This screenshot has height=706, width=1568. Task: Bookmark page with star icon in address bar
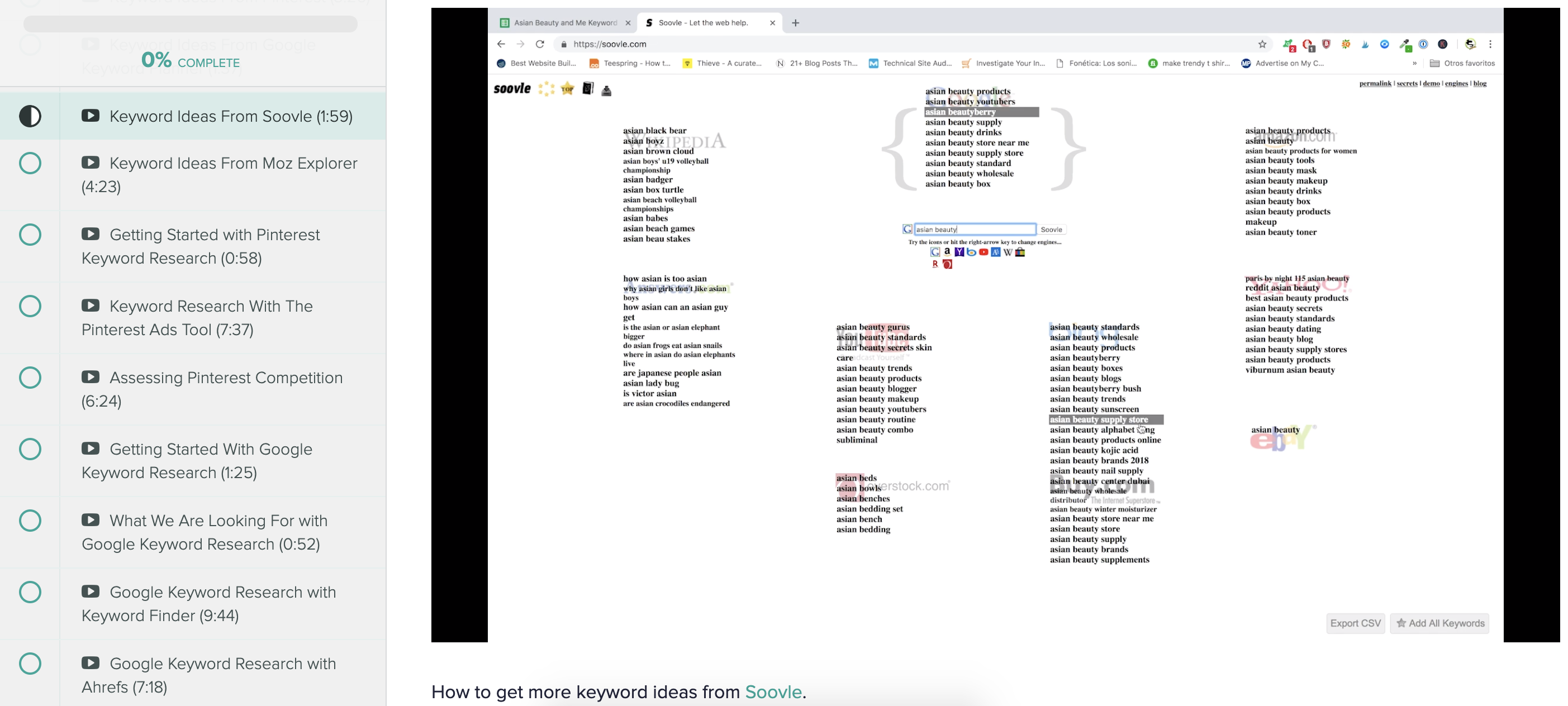point(1262,44)
